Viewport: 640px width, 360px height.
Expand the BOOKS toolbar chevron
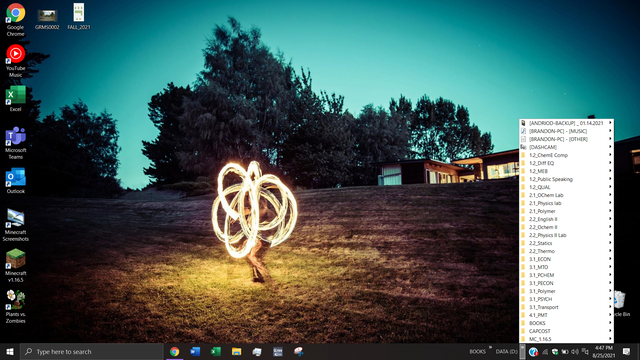[x=490, y=348]
